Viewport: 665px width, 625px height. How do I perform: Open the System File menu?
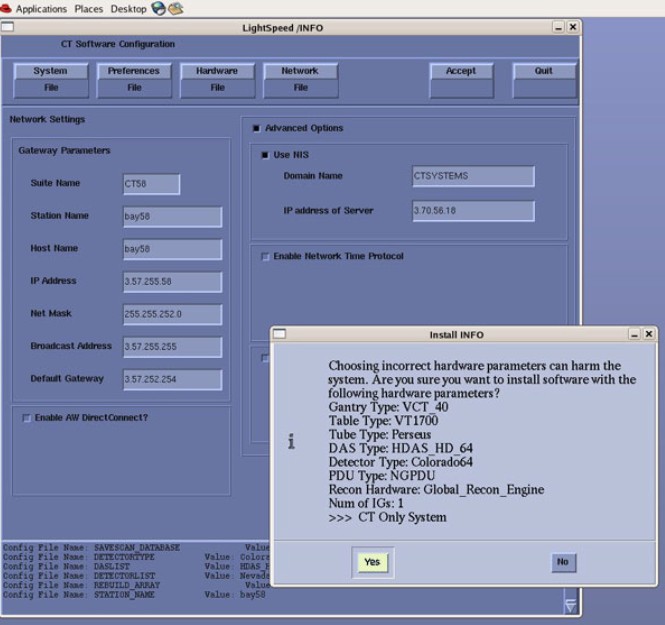(50, 79)
